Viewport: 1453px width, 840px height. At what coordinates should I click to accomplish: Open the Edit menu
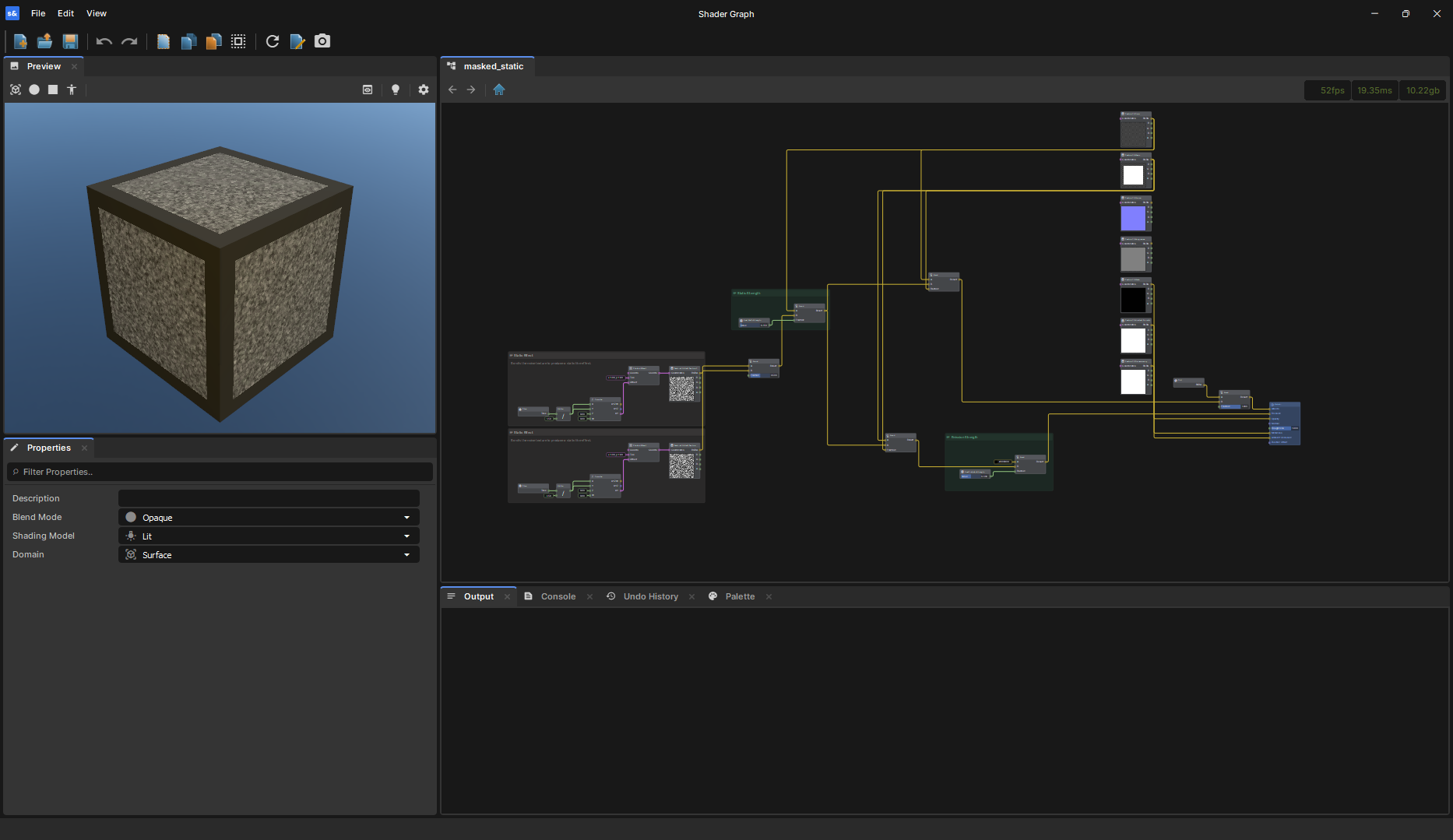click(65, 13)
